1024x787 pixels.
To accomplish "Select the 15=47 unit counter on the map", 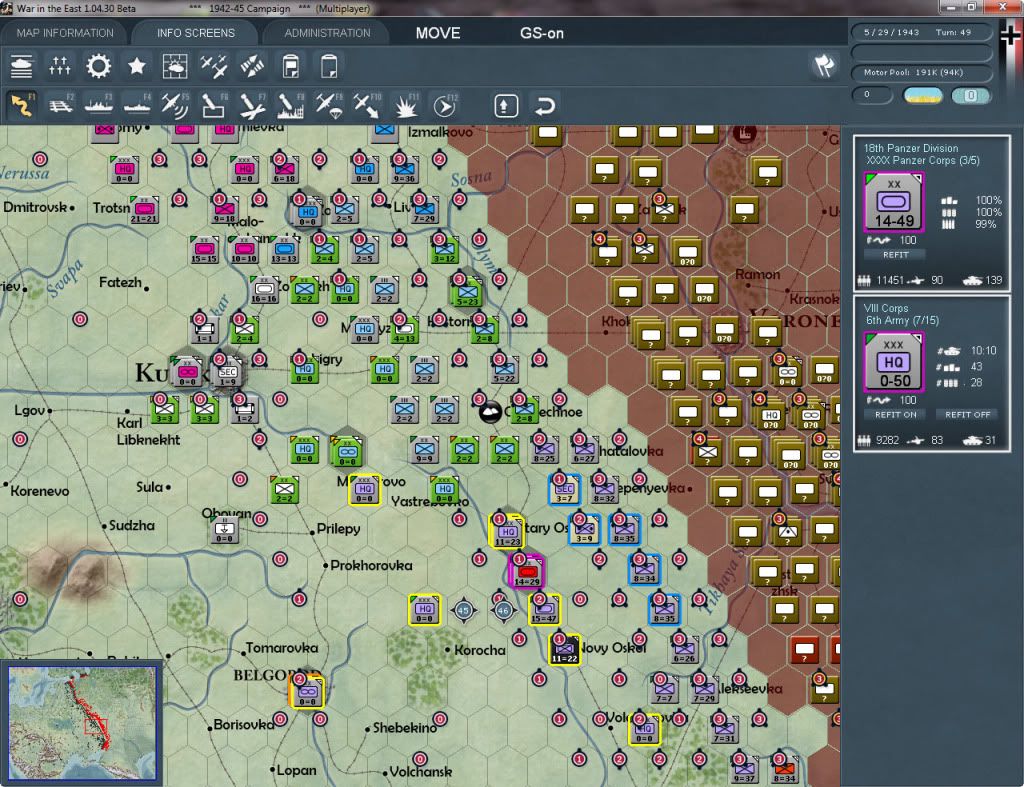I will pos(544,609).
